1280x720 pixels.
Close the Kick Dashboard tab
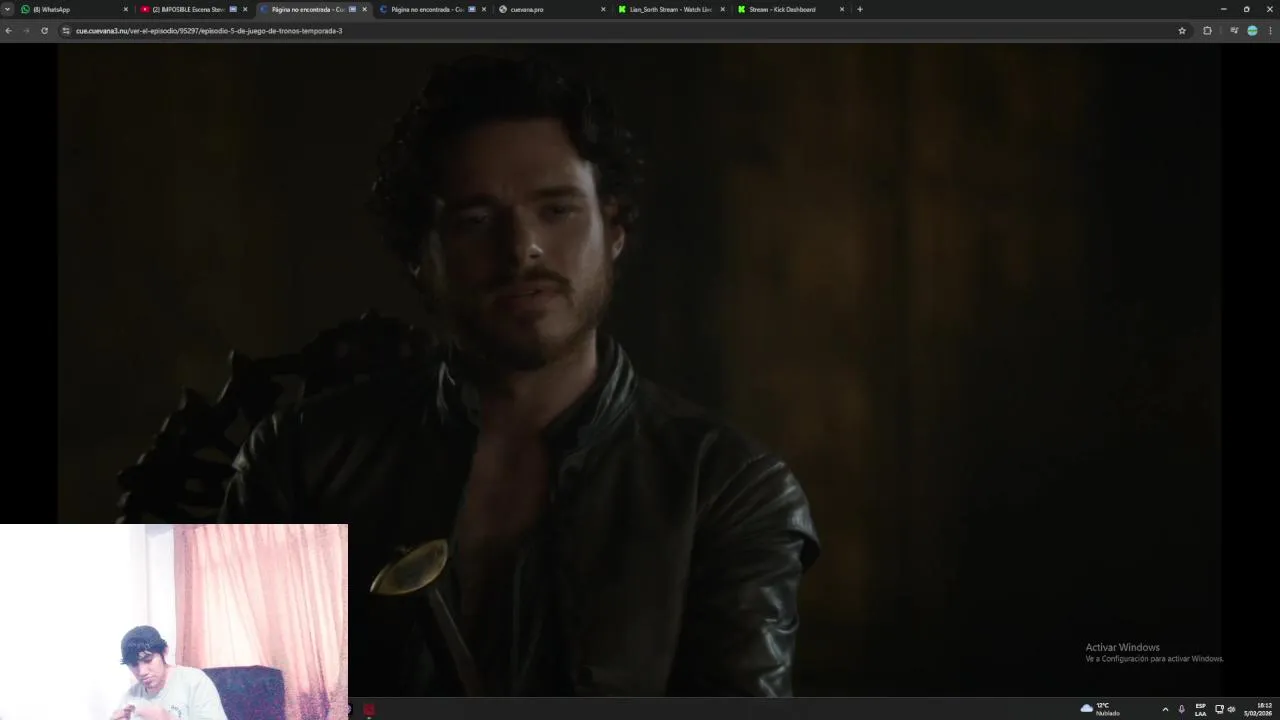click(842, 9)
